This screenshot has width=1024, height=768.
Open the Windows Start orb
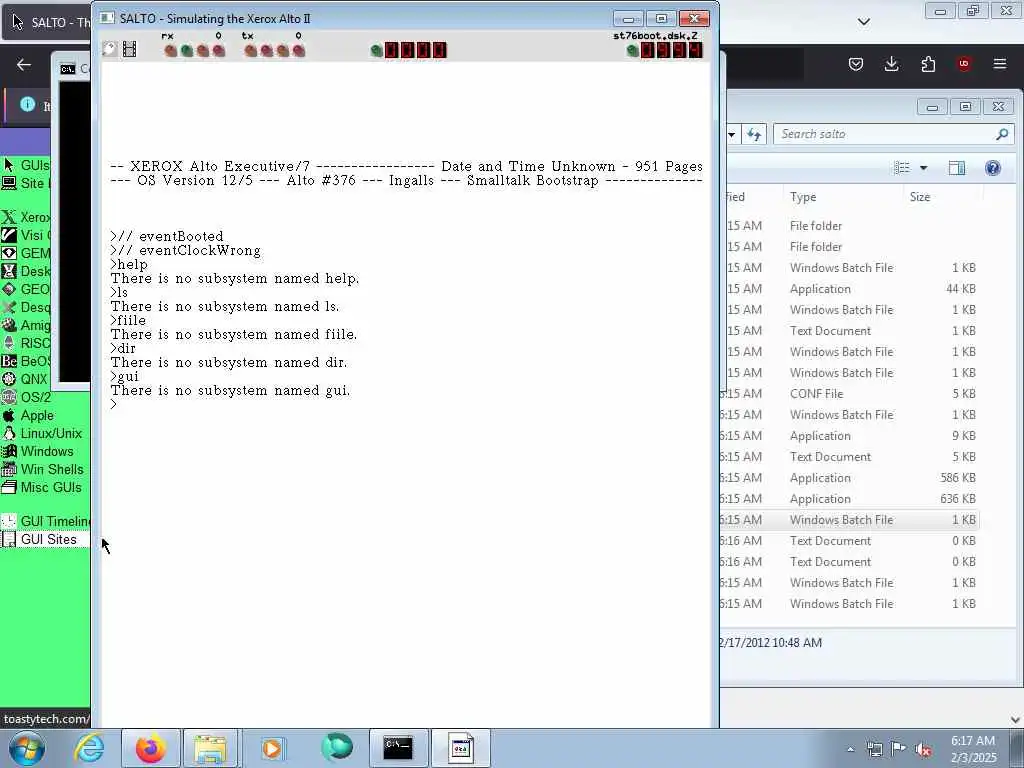pyautogui.click(x=27, y=749)
